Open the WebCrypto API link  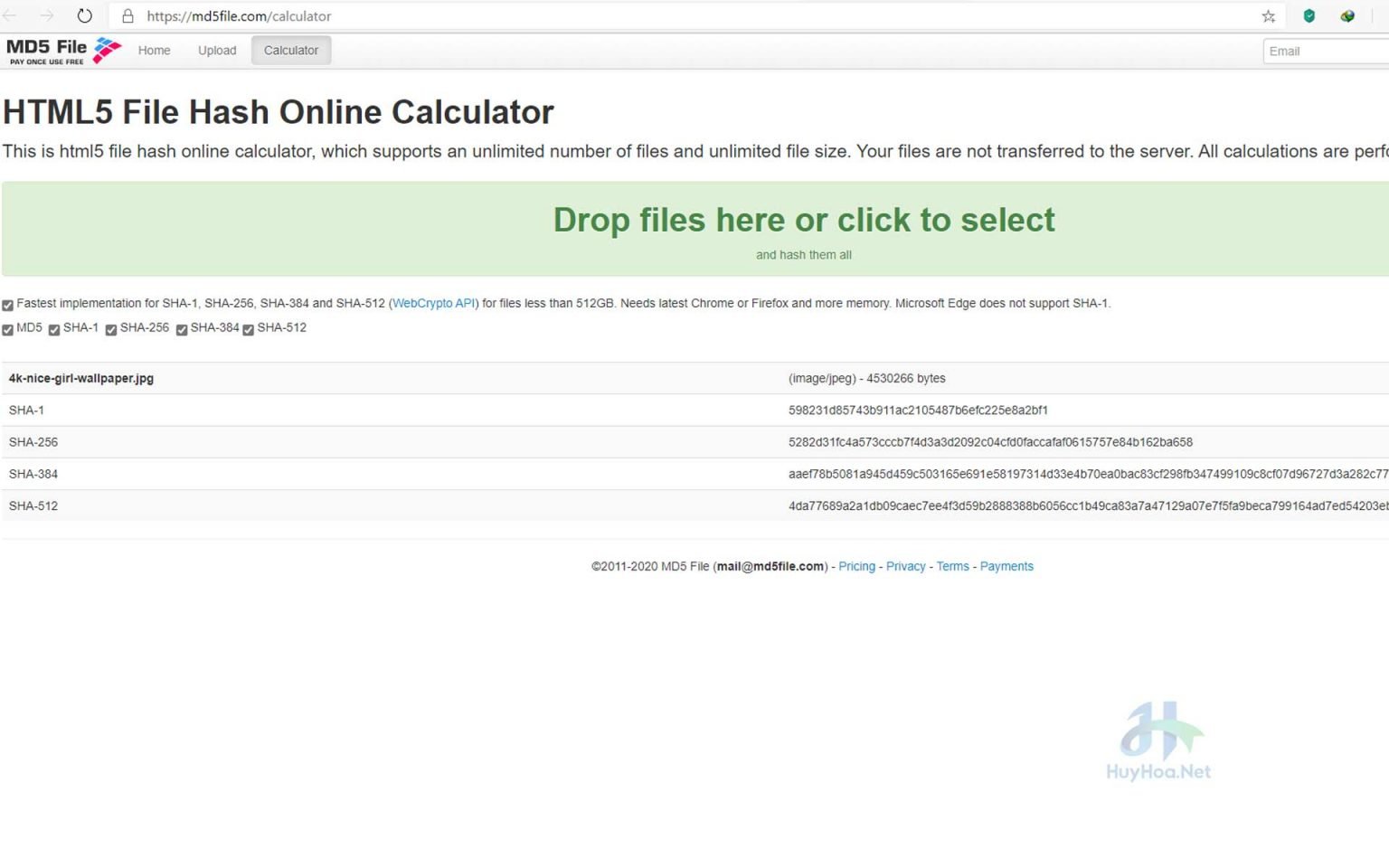point(433,304)
